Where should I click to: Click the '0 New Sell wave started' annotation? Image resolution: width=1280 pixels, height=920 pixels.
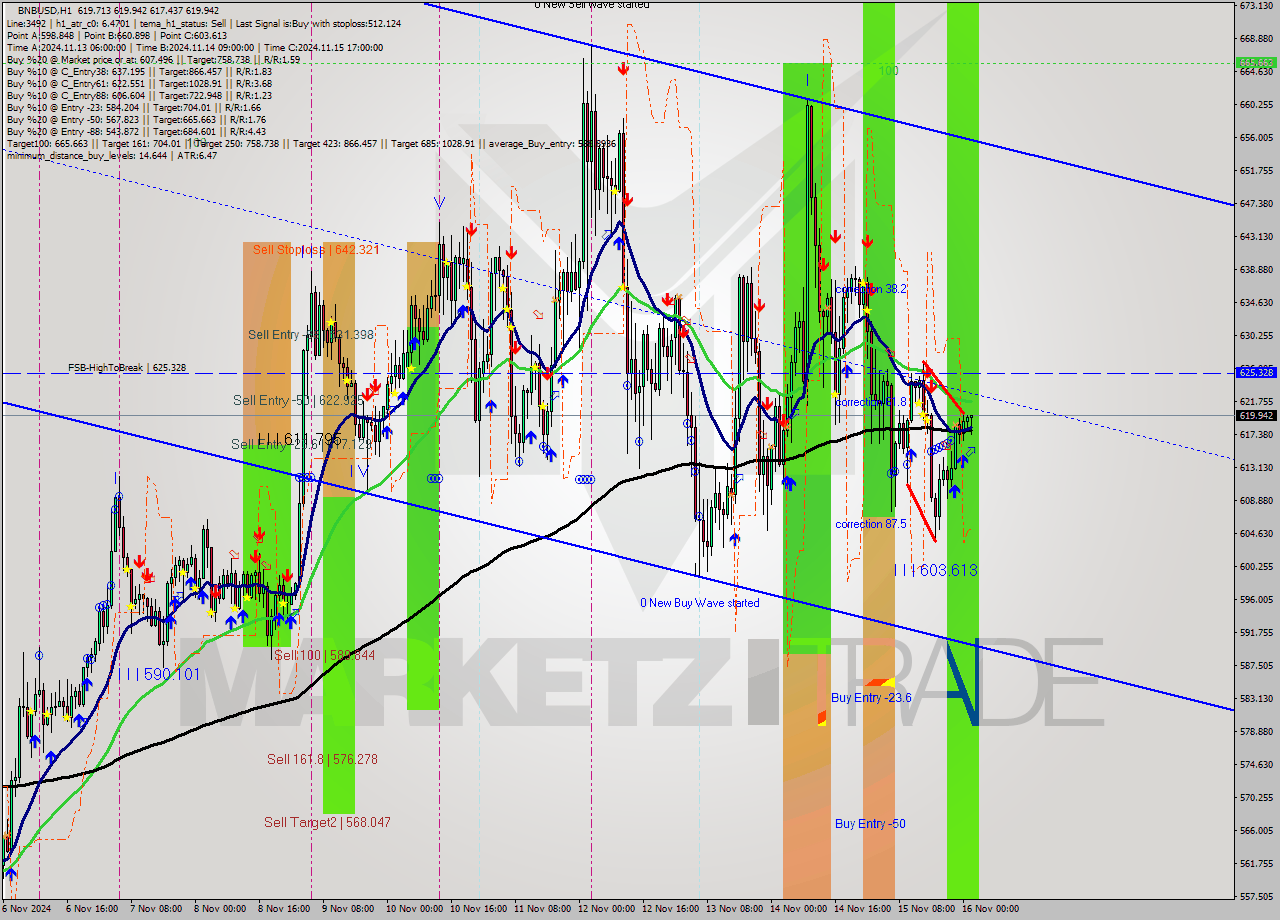(x=591, y=5)
